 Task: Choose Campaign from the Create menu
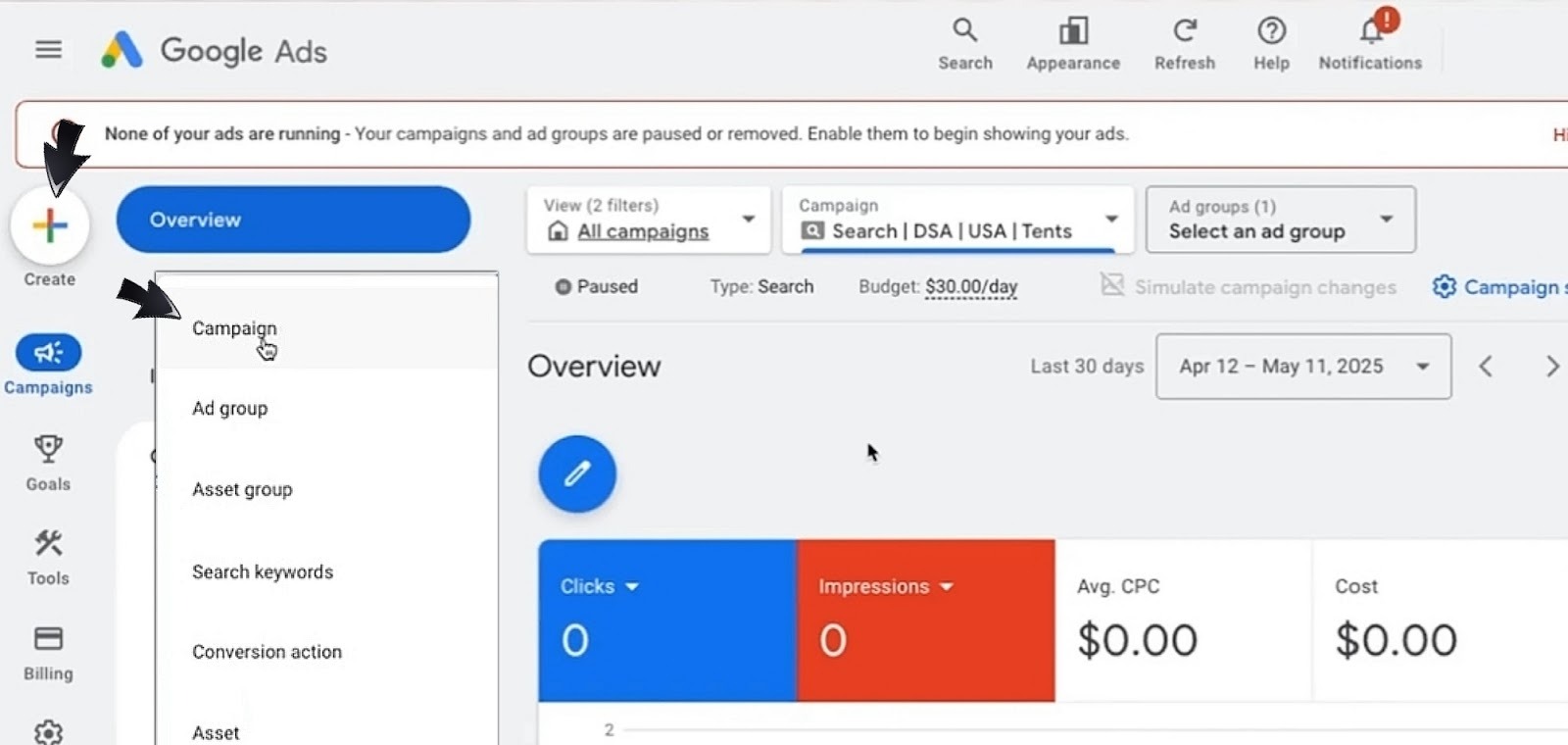coord(234,328)
